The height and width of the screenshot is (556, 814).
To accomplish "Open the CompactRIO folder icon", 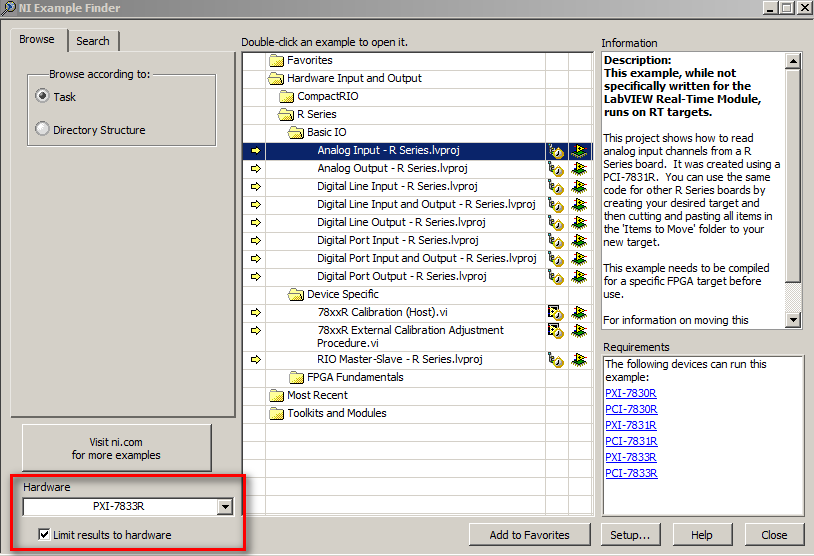I will coord(286,96).
